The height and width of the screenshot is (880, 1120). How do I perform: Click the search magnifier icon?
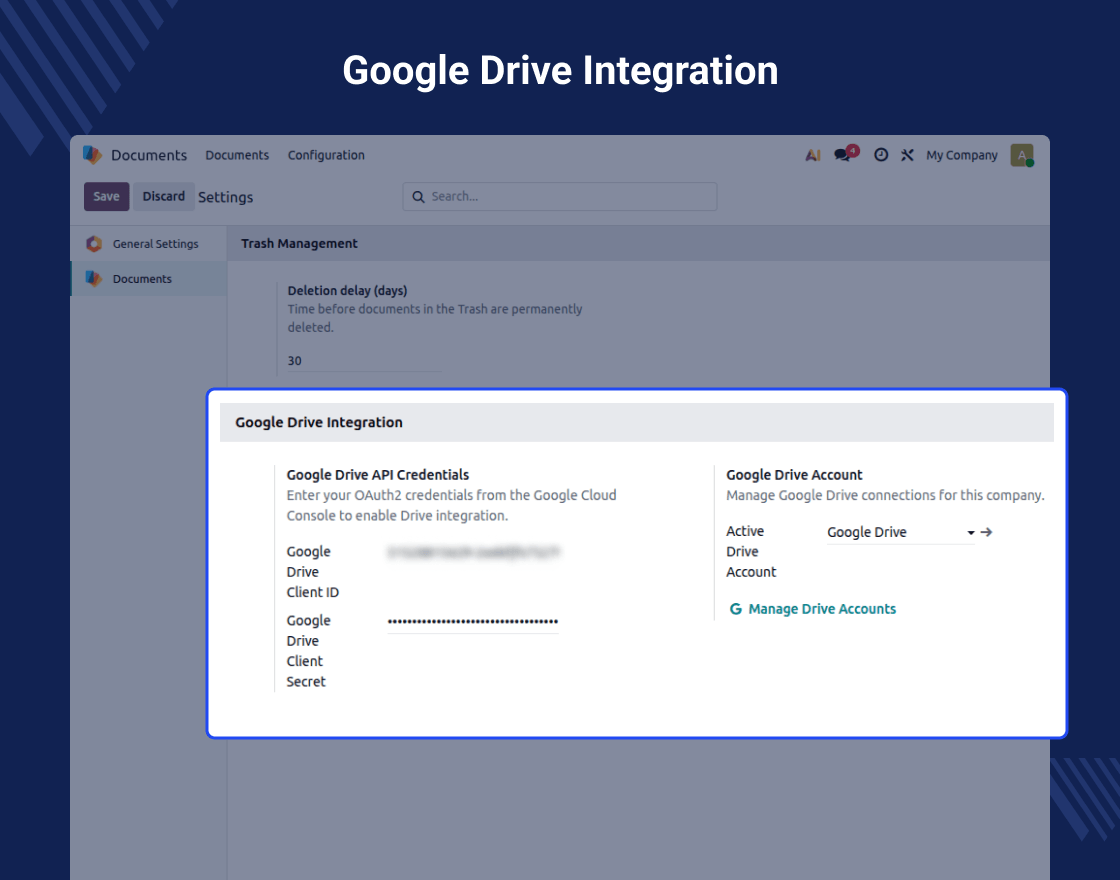pyautogui.click(x=419, y=196)
